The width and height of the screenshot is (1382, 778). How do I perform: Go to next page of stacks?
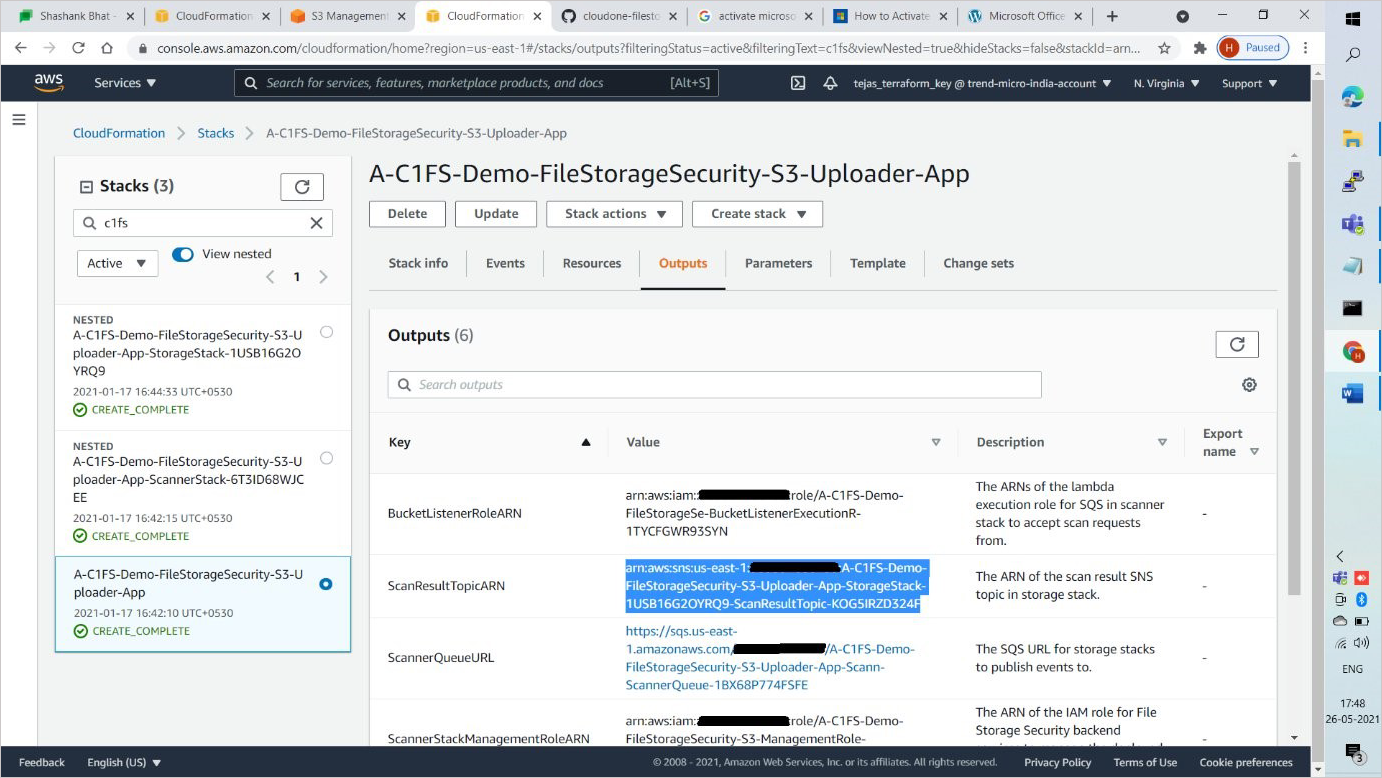click(x=323, y=277)
